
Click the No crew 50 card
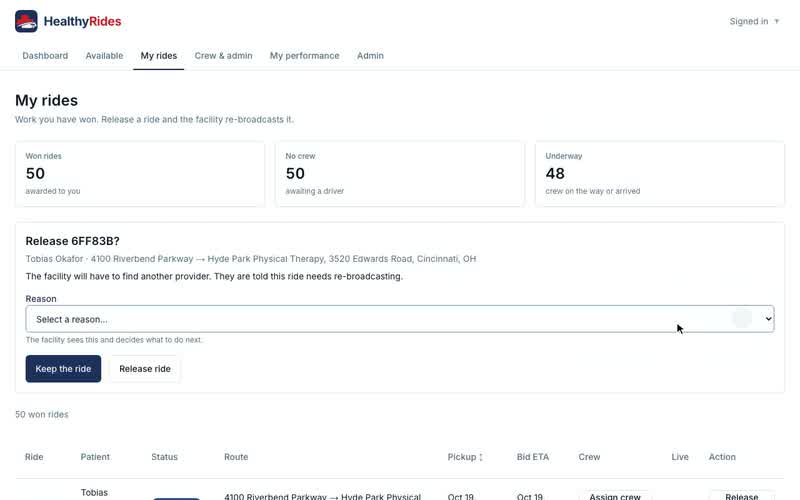click(399, 174)
